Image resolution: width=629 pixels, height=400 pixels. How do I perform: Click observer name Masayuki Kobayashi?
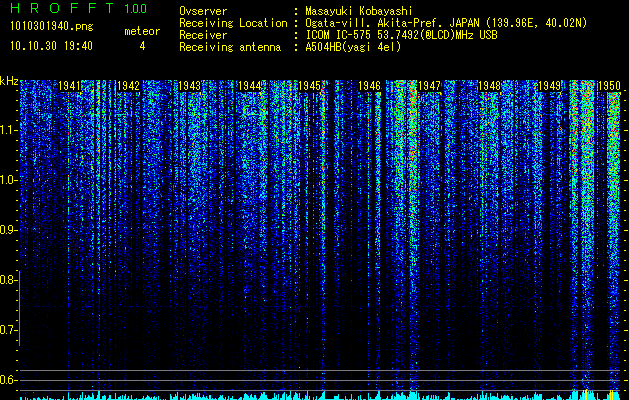[x=359, y=12]
